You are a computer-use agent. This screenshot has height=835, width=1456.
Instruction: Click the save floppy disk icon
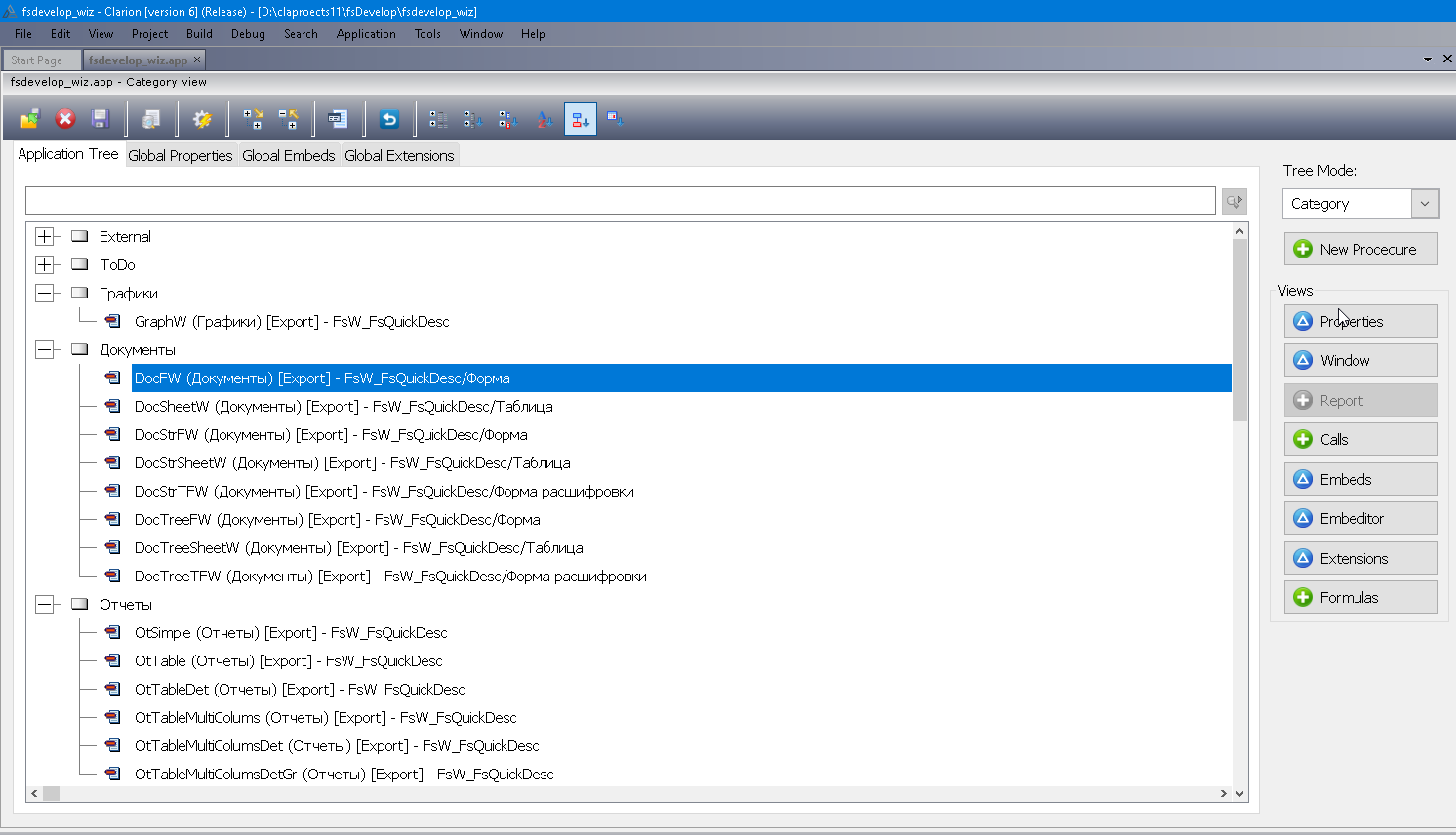100,119
